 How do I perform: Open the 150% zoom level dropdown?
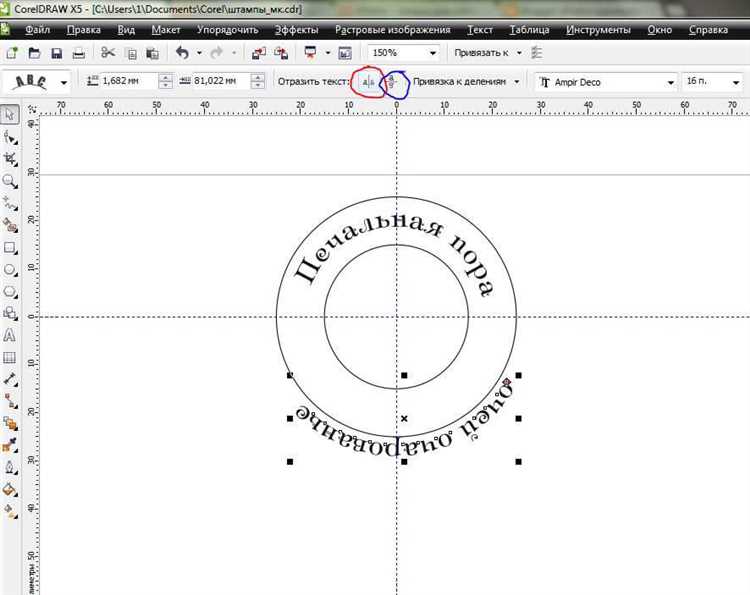[x=433, y=52]
